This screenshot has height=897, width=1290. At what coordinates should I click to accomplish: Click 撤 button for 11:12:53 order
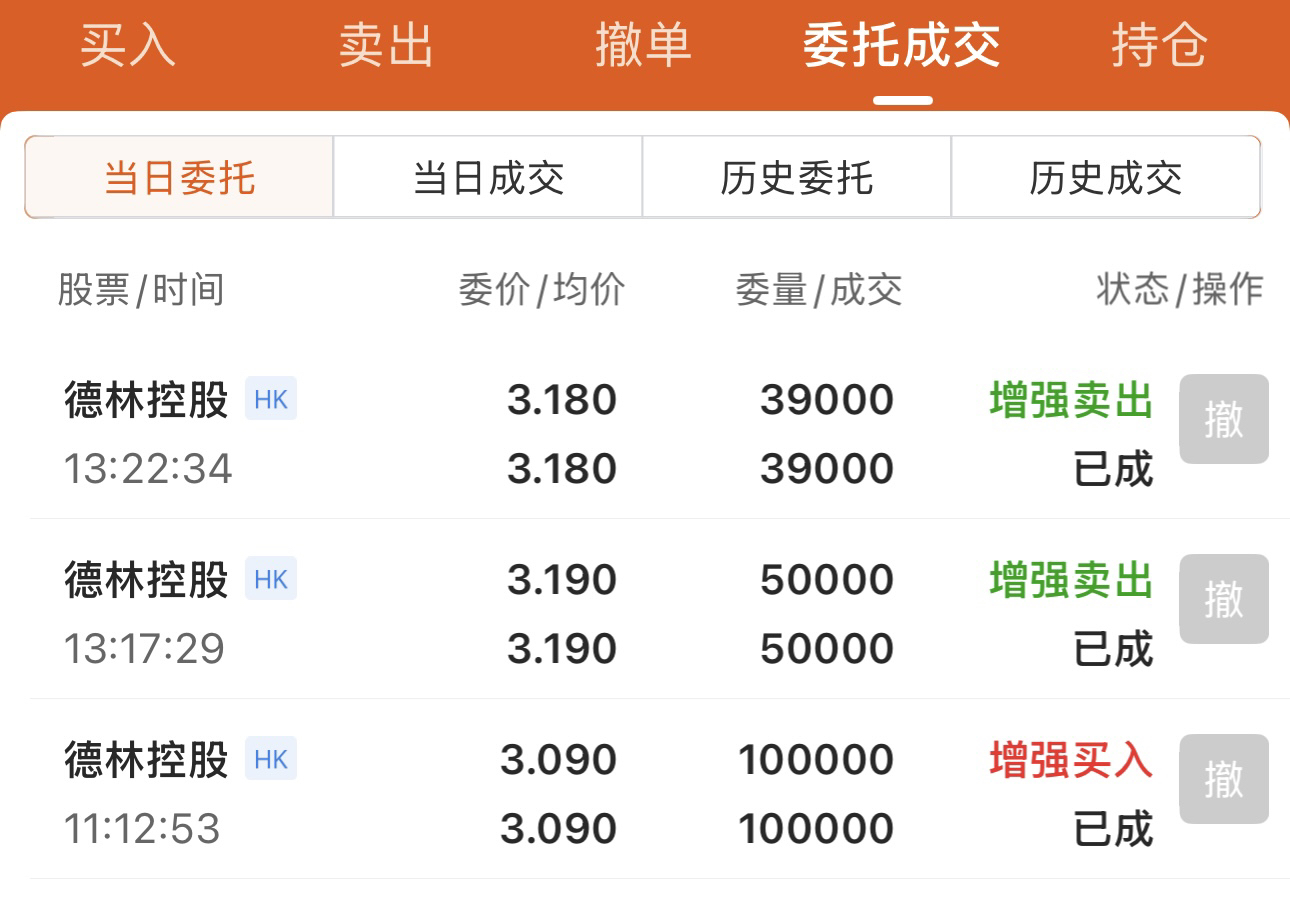[1224, 779]
